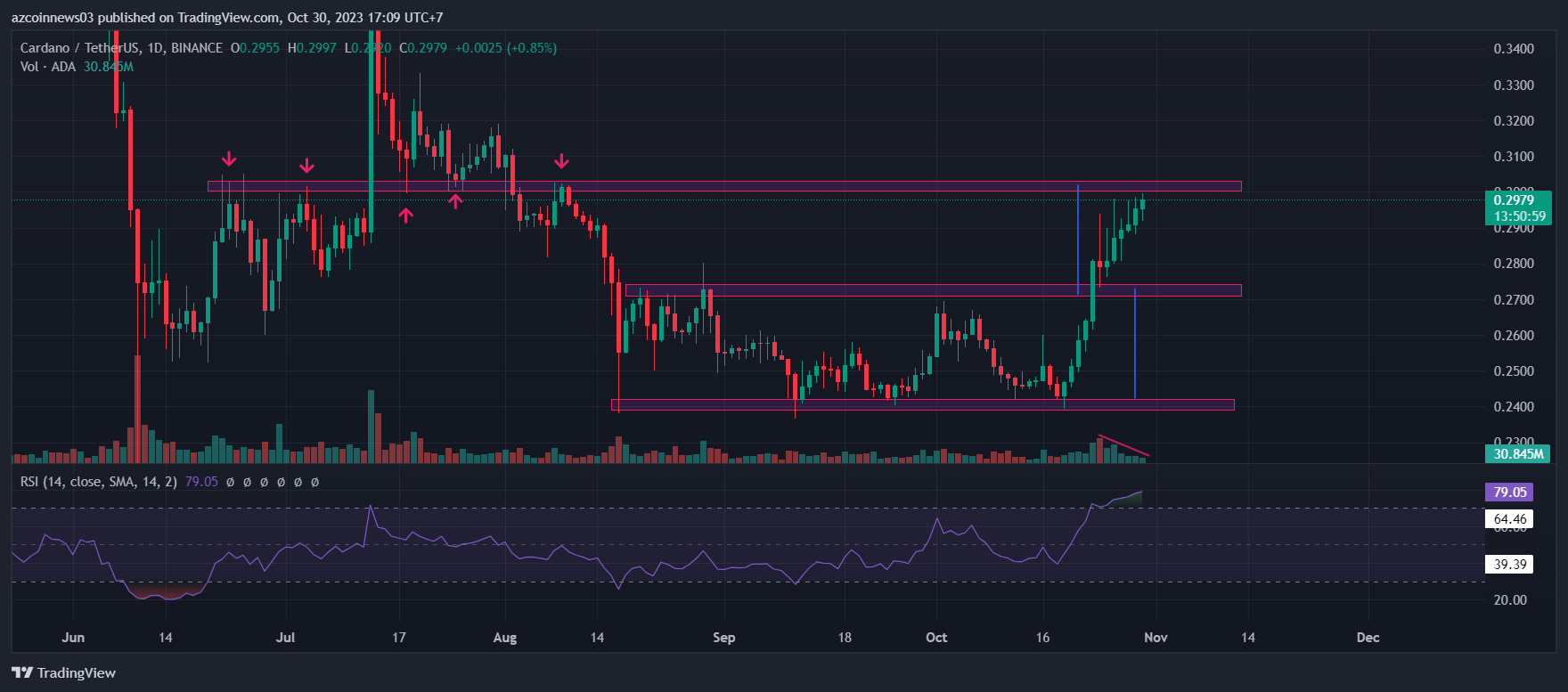Select the 0.2400 price axis label
This screenshot has height=692, width=1568.
1514,407
